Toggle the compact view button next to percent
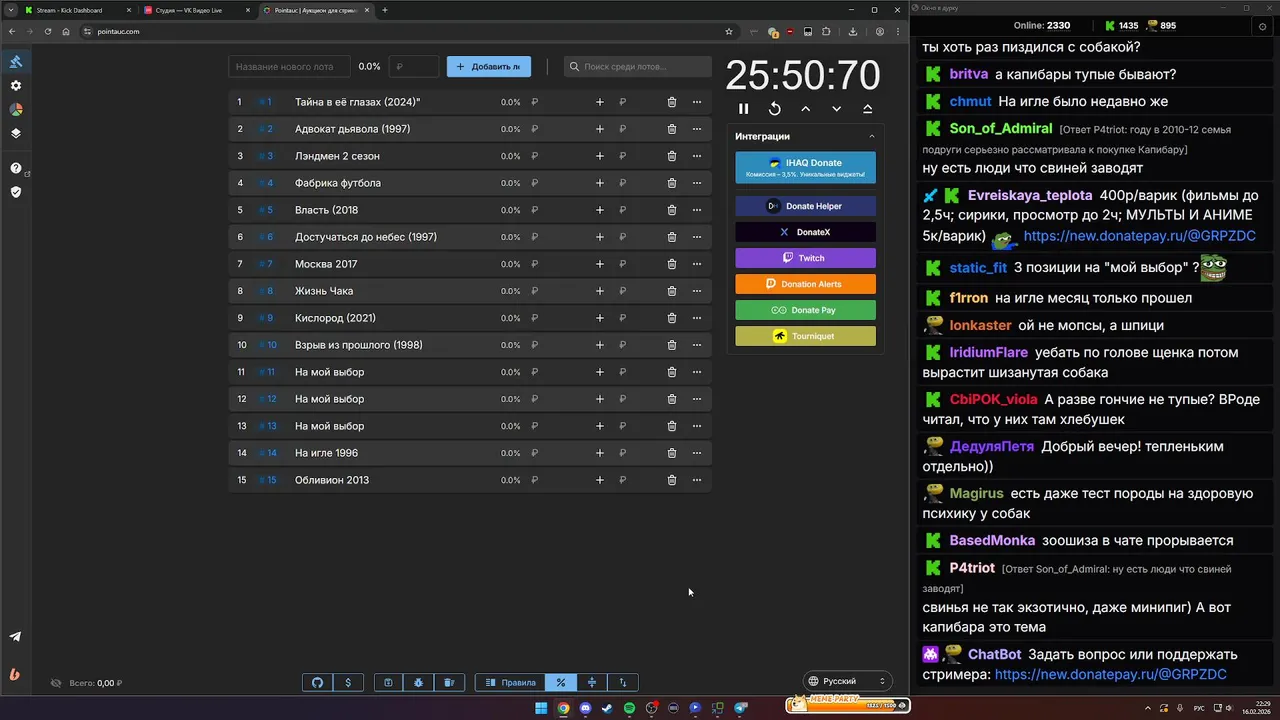The image size is (1280, 720). 592,682
